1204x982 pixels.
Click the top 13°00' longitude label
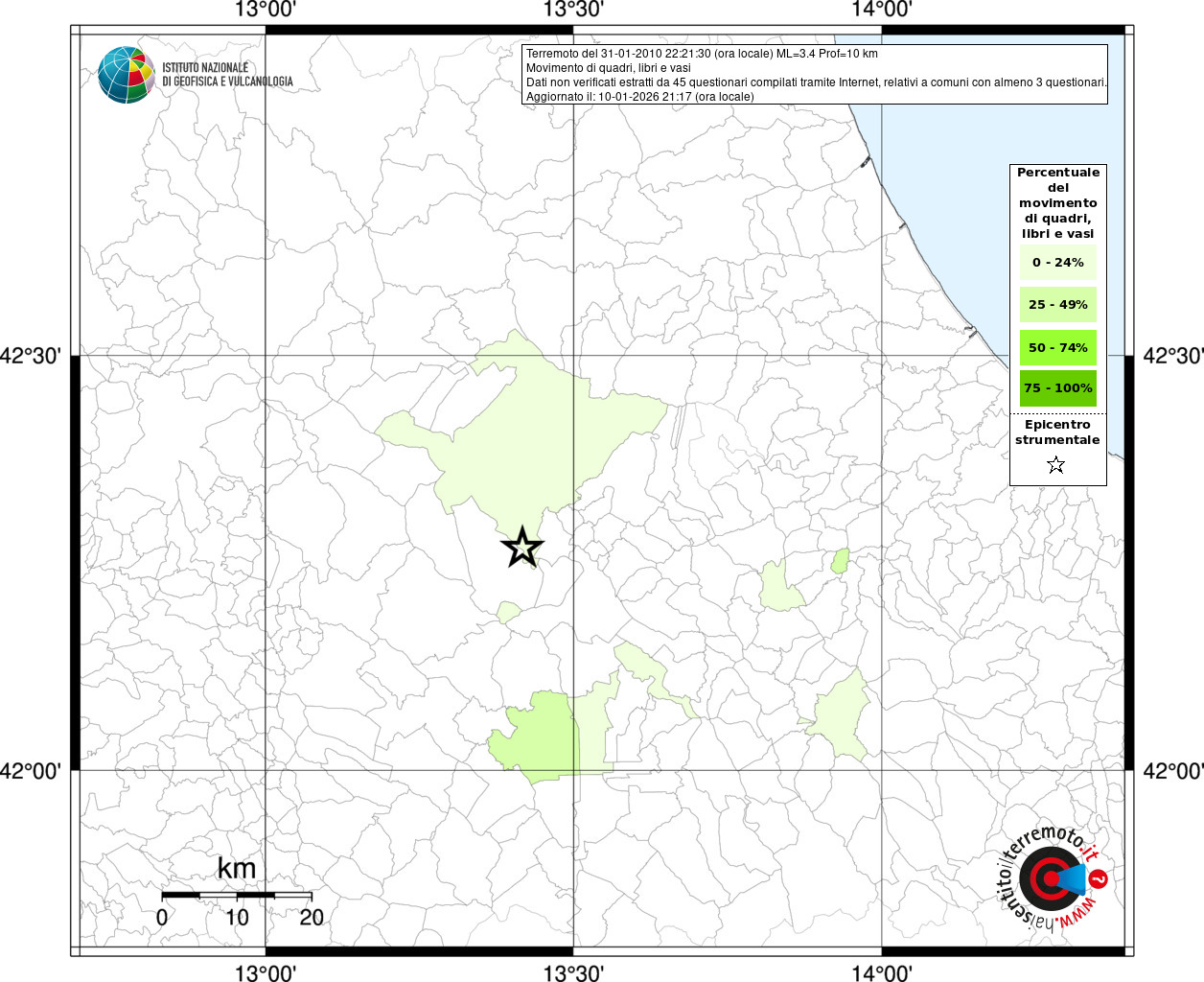(x=266, y=10)
